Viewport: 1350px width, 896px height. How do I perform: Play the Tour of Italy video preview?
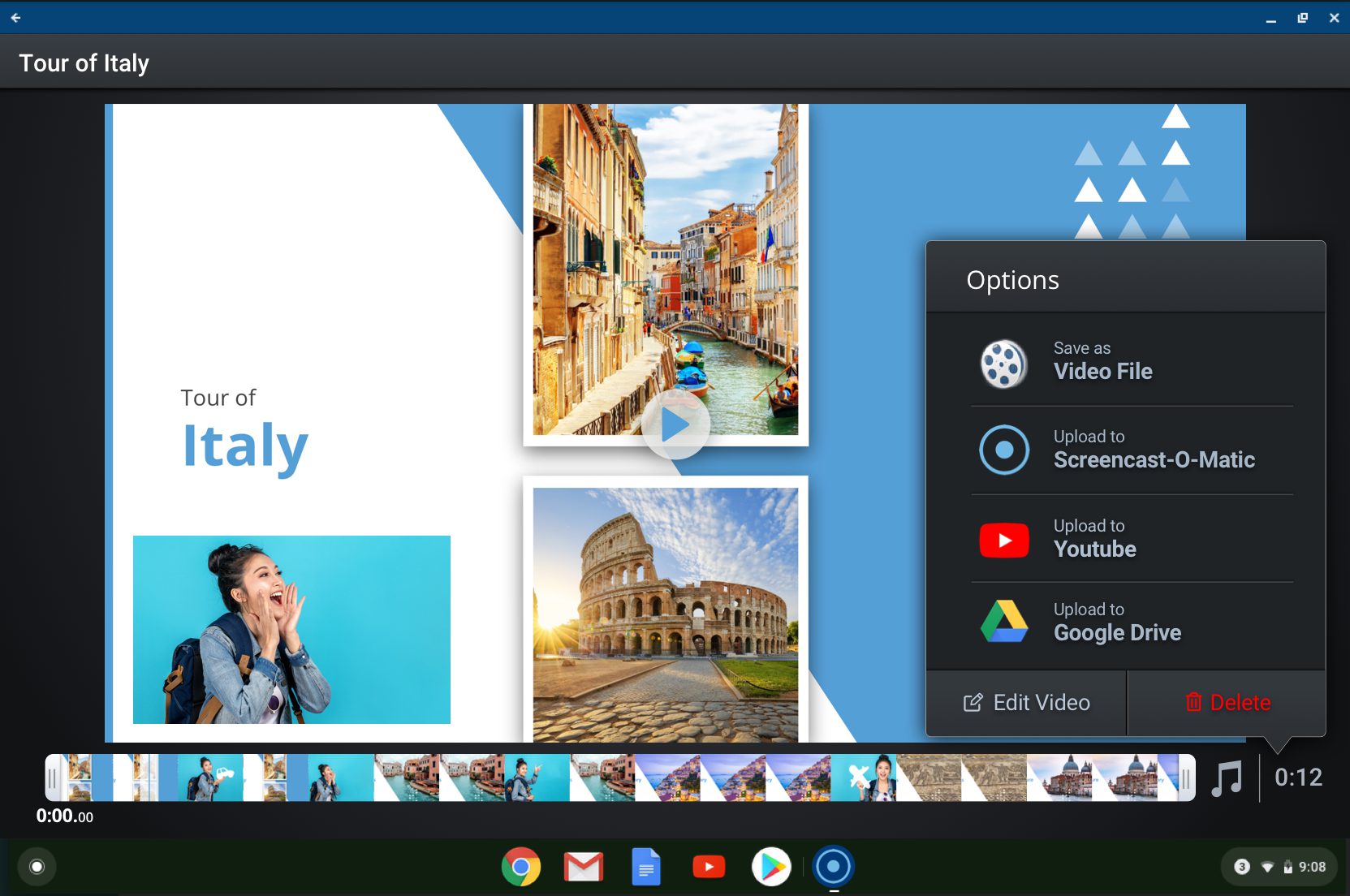676,424
